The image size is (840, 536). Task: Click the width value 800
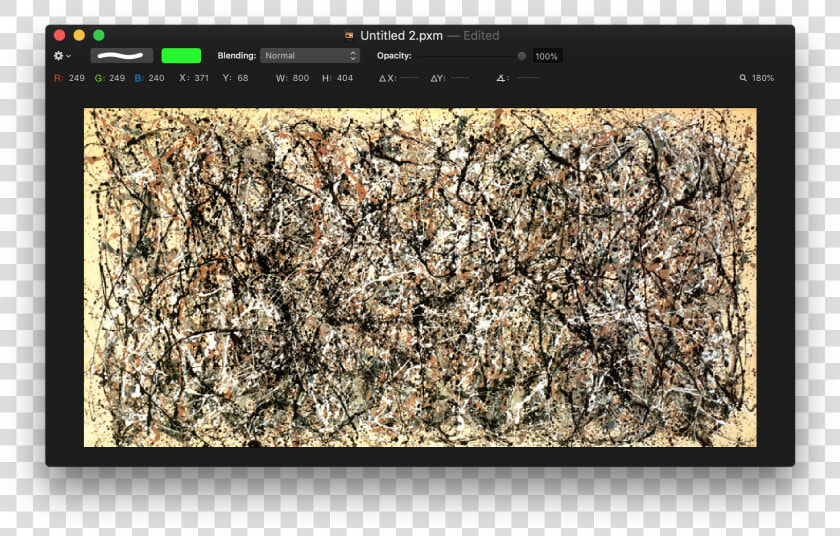click(301, 78)
